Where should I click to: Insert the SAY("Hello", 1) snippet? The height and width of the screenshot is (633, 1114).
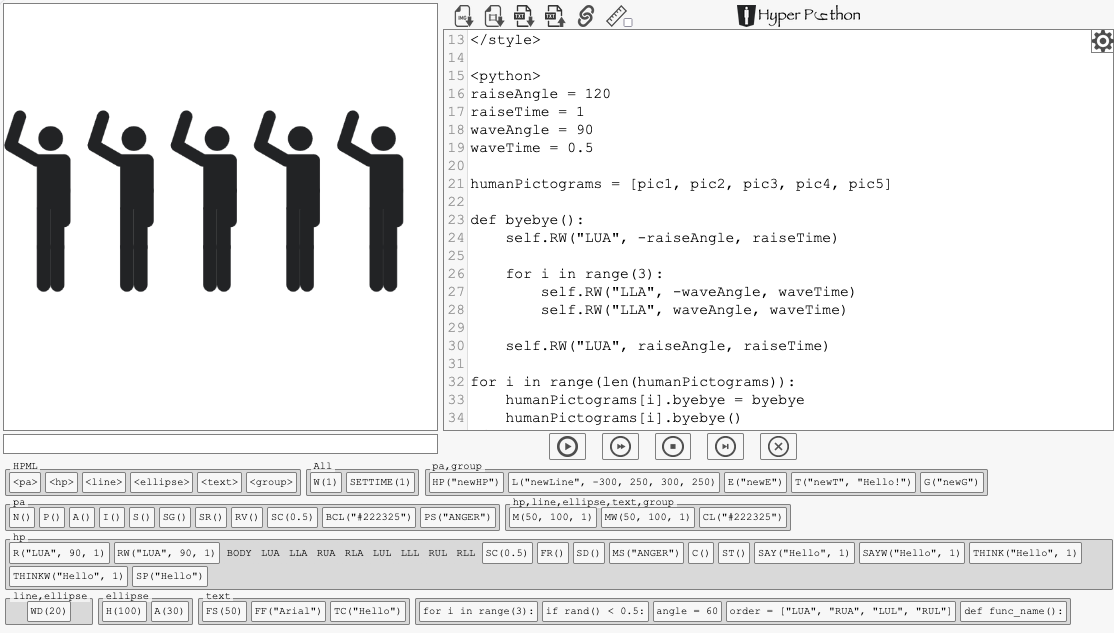click(804, 553)
